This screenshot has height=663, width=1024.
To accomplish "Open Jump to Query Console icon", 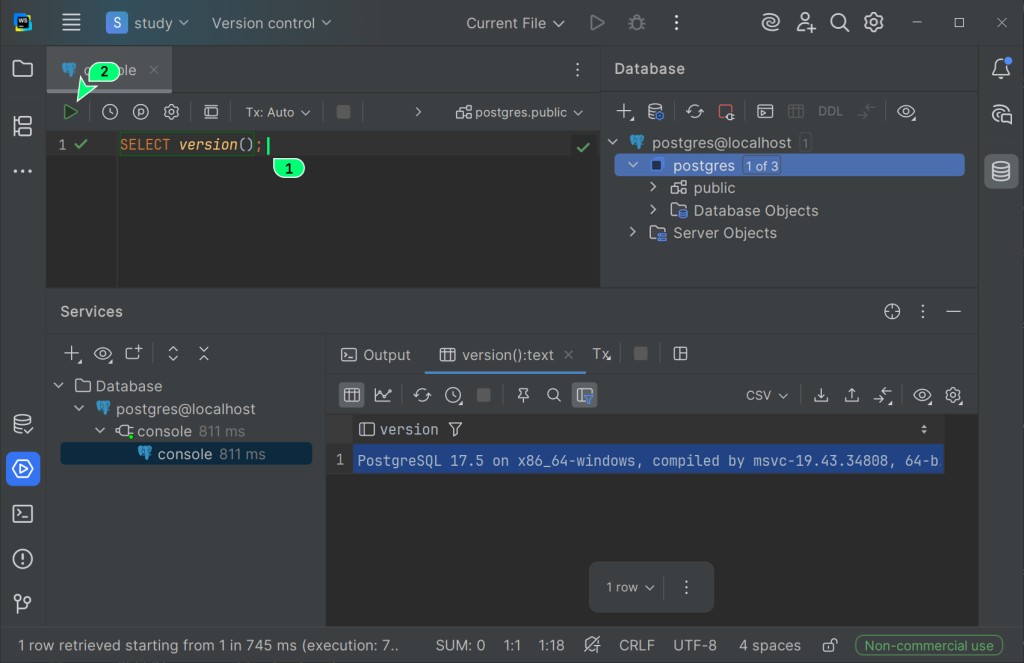I will click(765, 112).
